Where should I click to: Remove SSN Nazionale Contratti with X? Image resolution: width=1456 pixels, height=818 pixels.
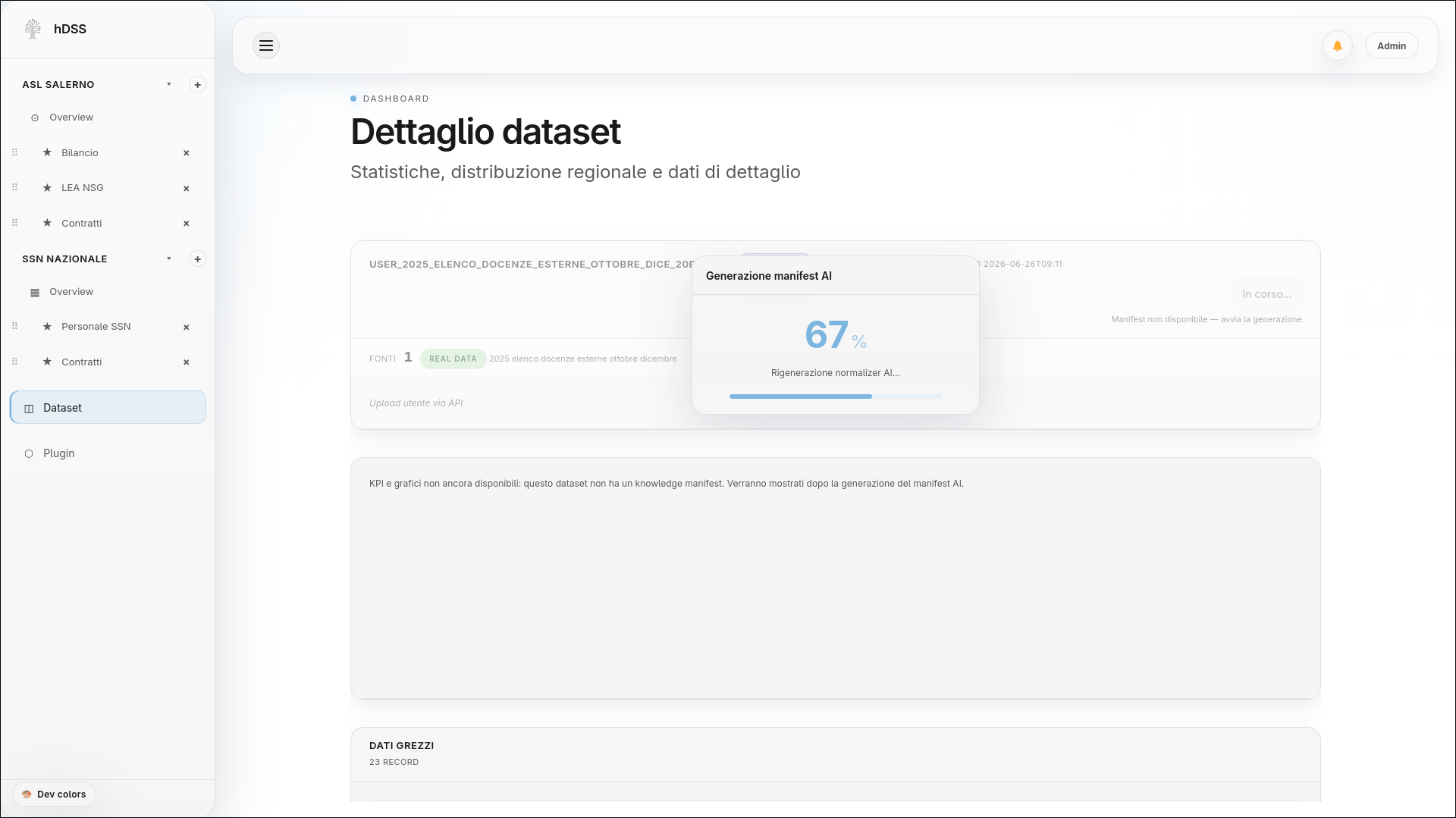(x=187, y=362)
